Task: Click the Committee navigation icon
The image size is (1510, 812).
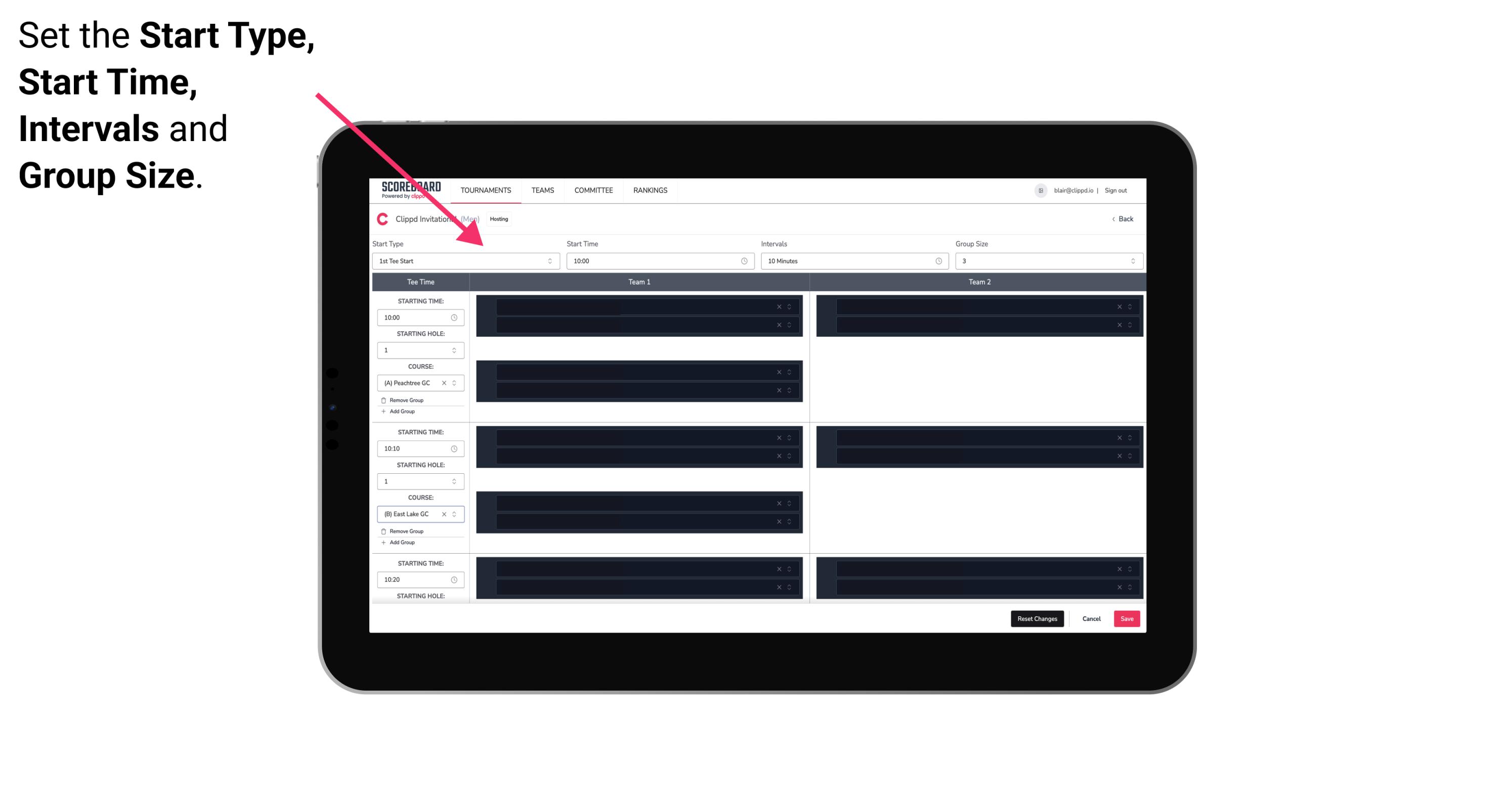Action: [592, 190]
